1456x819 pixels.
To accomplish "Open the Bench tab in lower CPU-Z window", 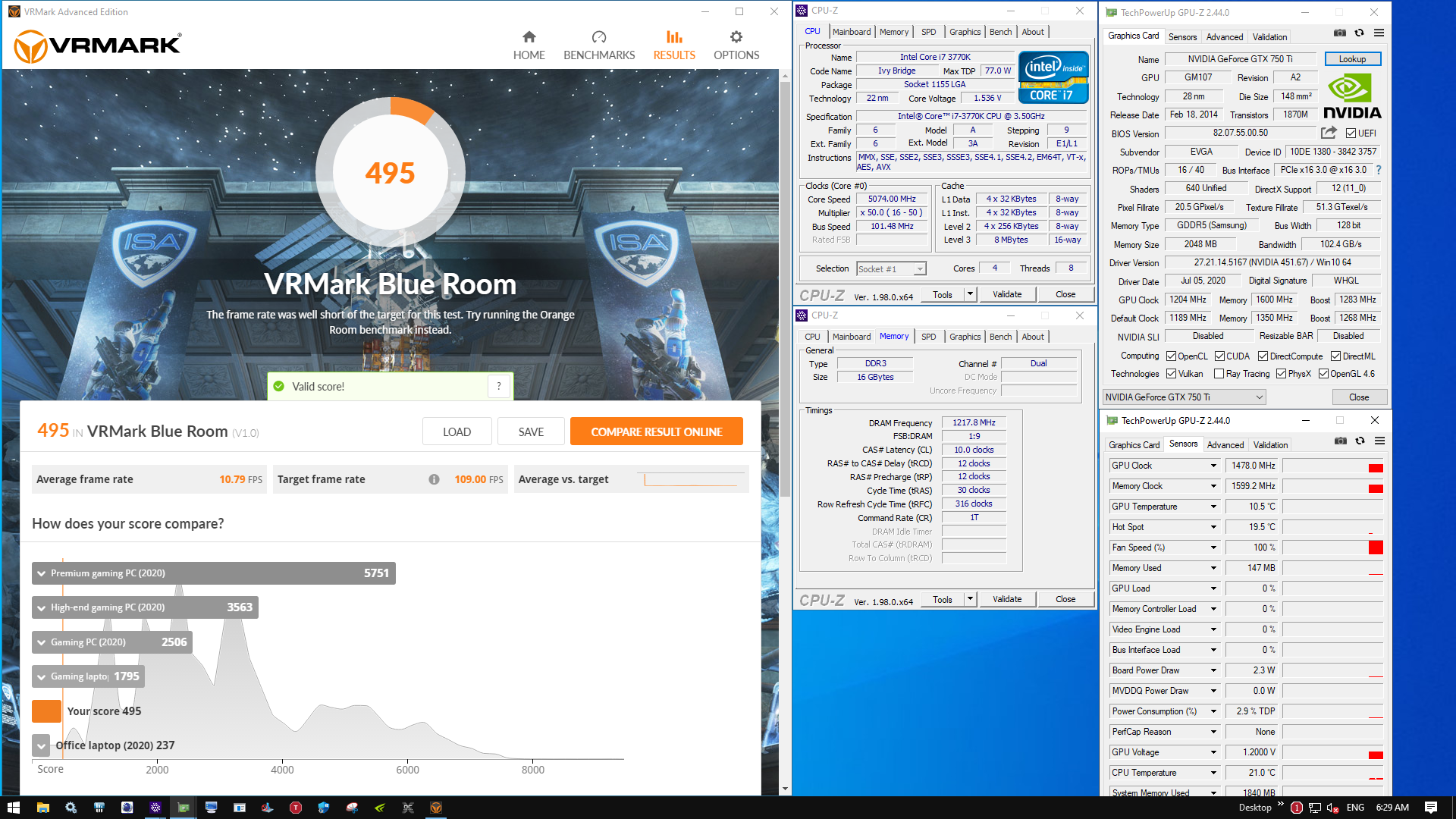I will click(x=1000, y=337).
